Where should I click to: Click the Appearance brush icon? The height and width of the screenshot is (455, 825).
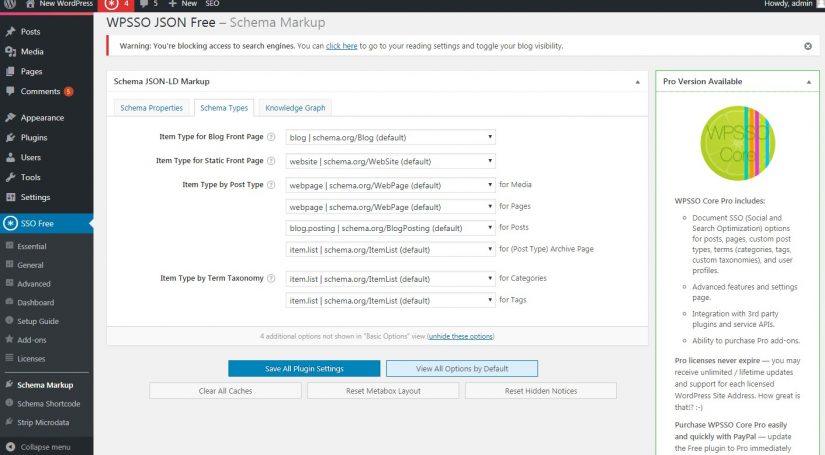tap(10, 117)
